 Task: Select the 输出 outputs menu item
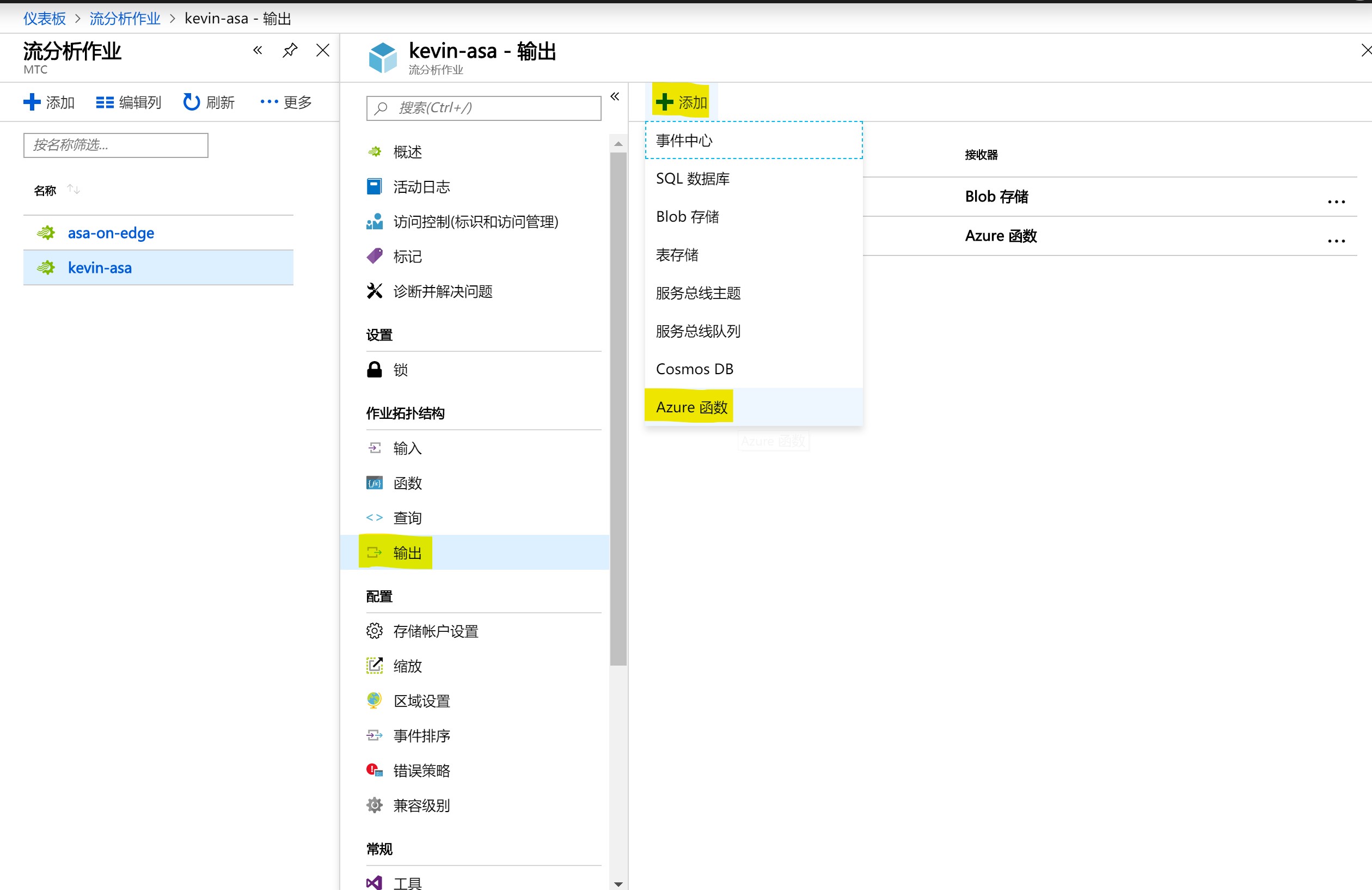[x=475, y=552]
